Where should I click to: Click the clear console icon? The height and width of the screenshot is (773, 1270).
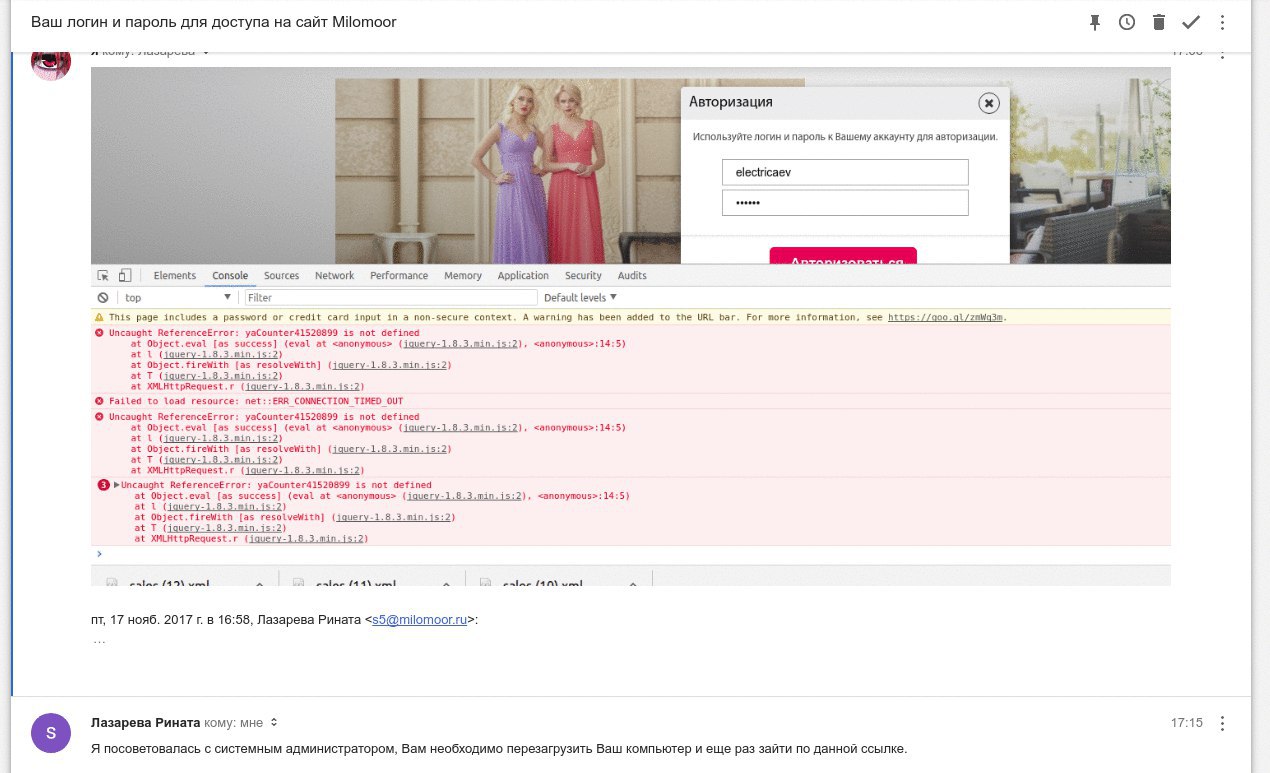[x=102, y=298]
